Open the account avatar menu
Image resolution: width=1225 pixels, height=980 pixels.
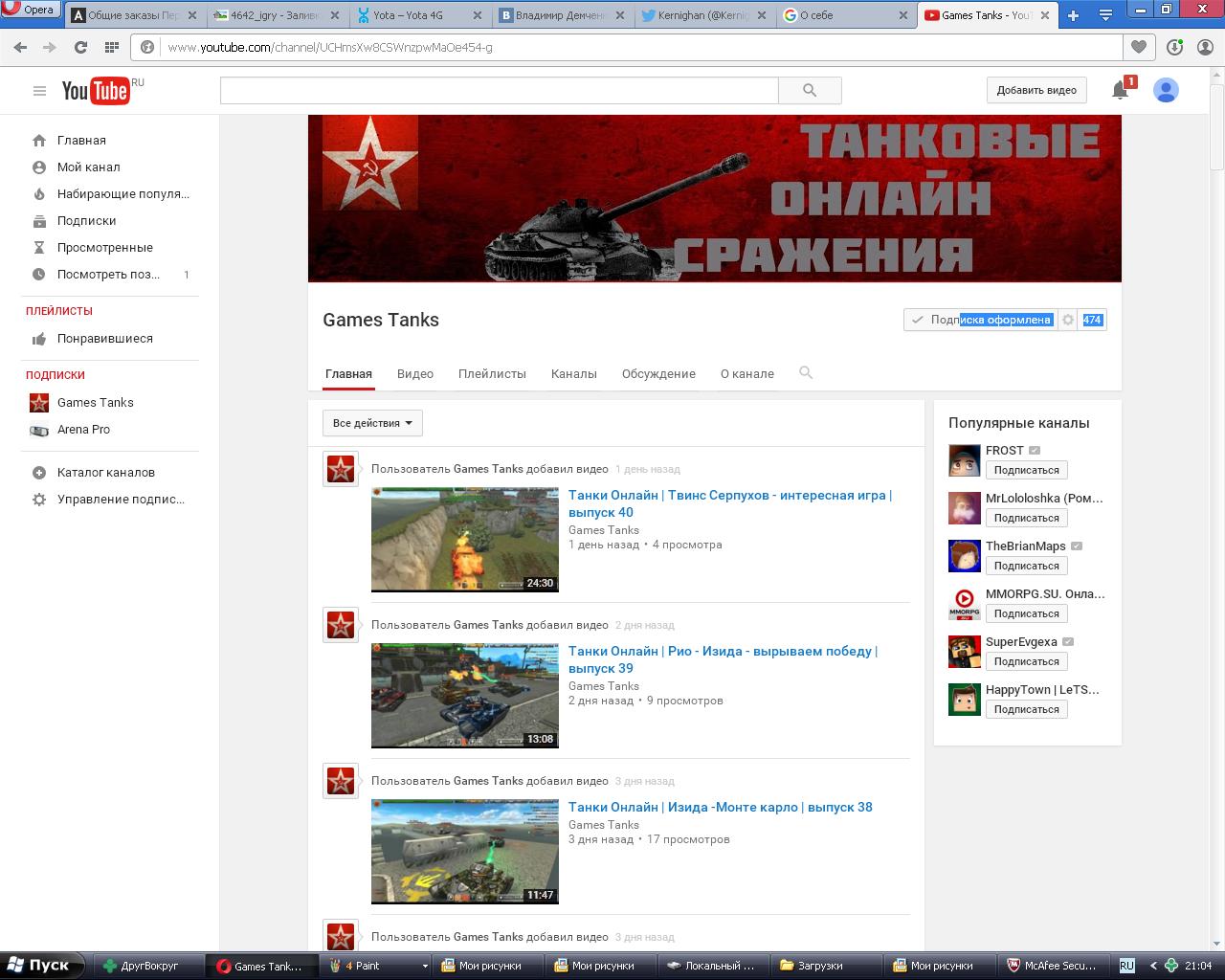coord(1166,90)
